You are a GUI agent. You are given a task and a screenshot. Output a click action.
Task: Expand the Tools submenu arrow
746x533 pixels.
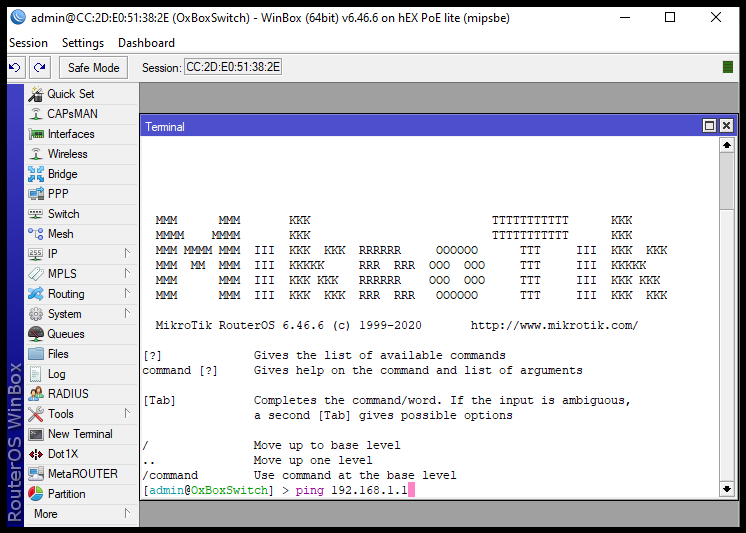click(127, 413)
